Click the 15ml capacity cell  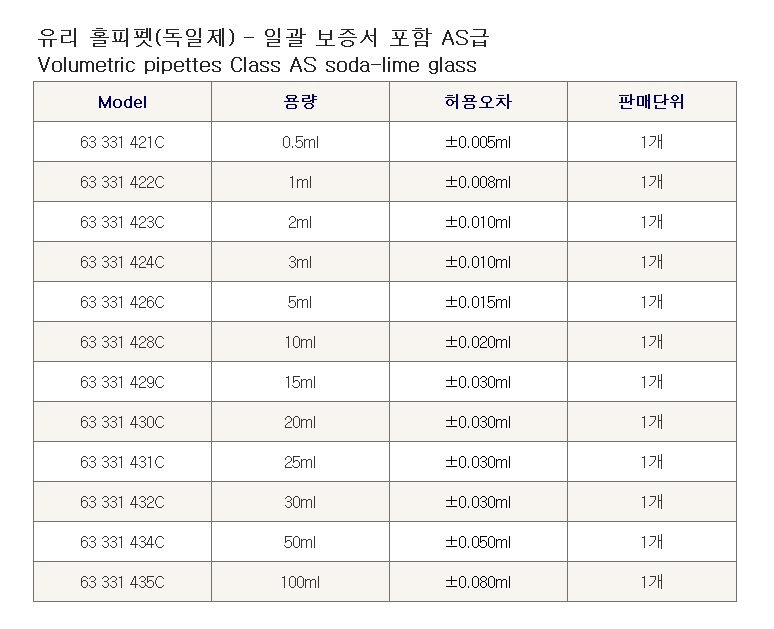click(300, 382)
